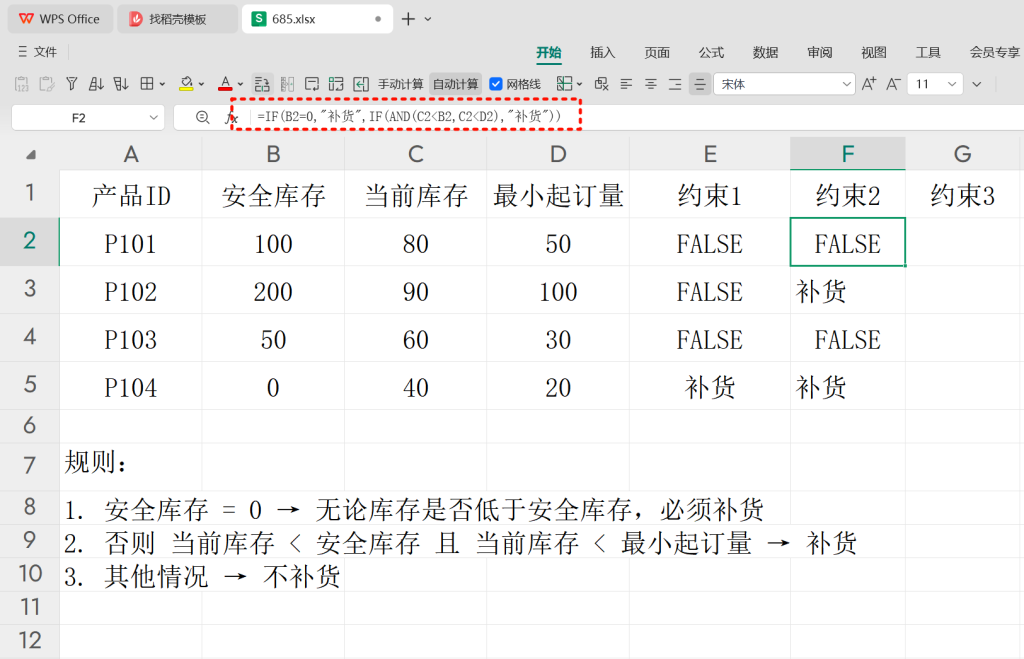The image size is (1024, 659).
Task: Align text left
Action: (x=626, y=84)
